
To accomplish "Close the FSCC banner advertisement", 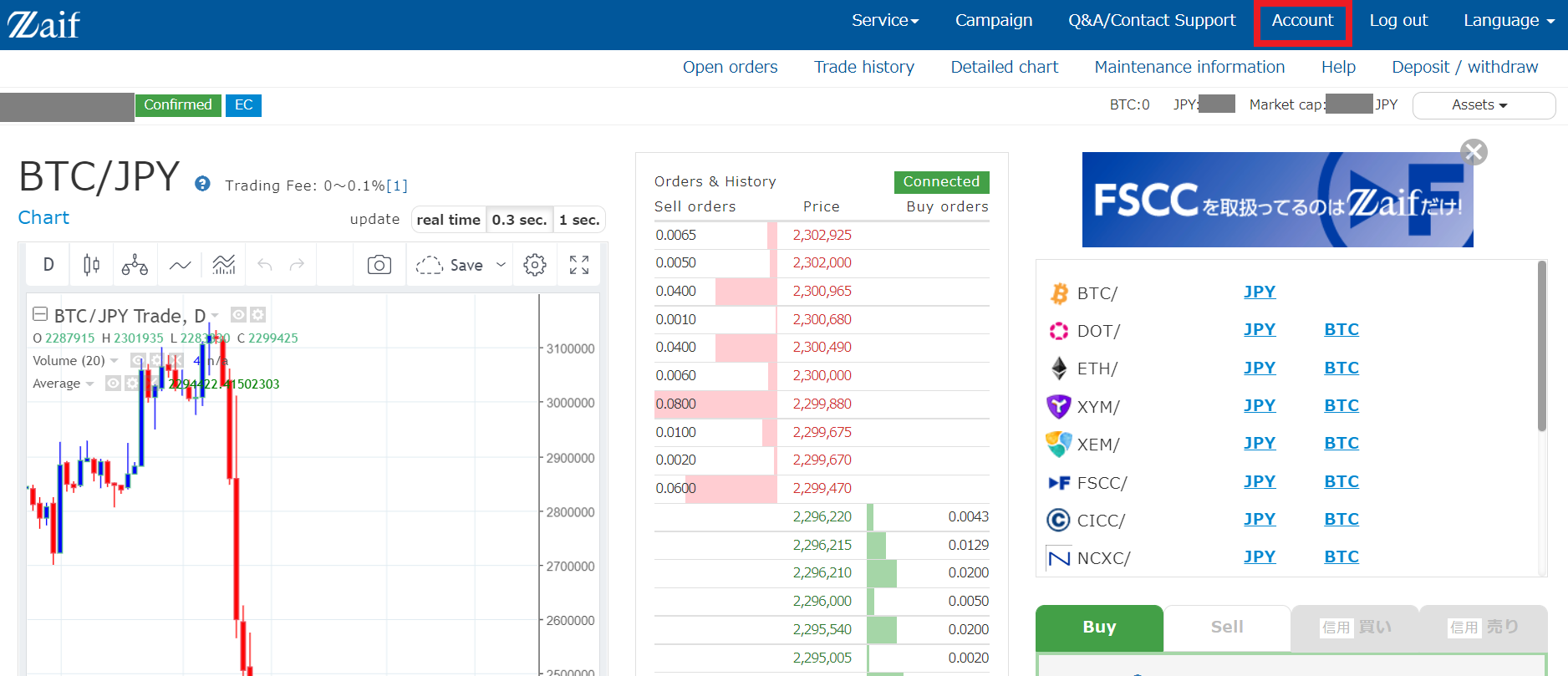I will tap(1474, 152).
